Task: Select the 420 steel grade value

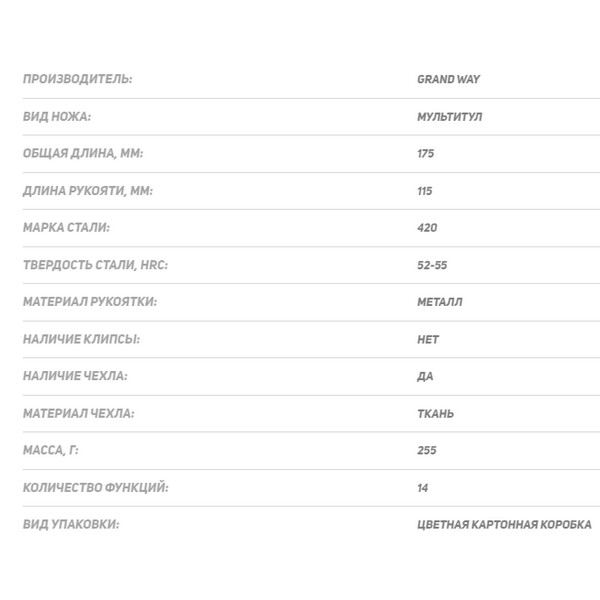Action: click(x=427, y=228)
